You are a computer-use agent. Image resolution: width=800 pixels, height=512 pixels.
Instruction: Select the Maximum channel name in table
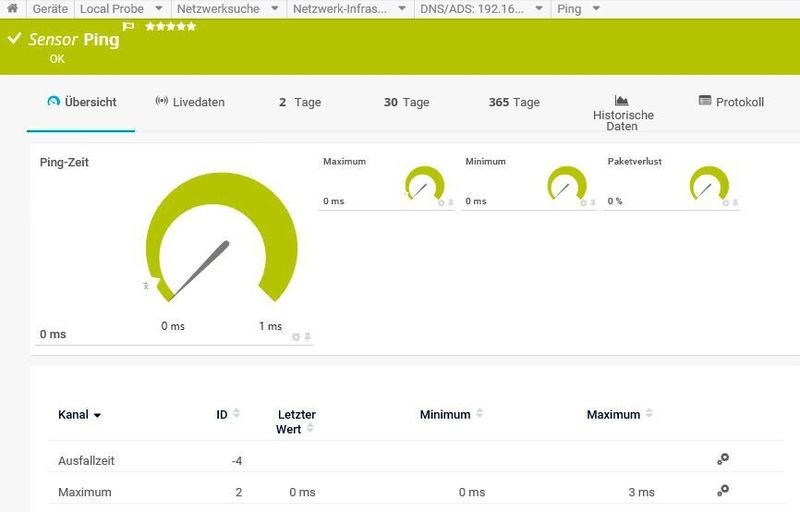click(x=85, y=492)
